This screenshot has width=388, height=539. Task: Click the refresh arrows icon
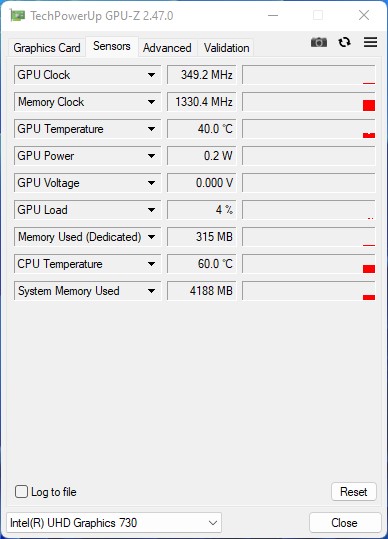(x=344, y=43)
